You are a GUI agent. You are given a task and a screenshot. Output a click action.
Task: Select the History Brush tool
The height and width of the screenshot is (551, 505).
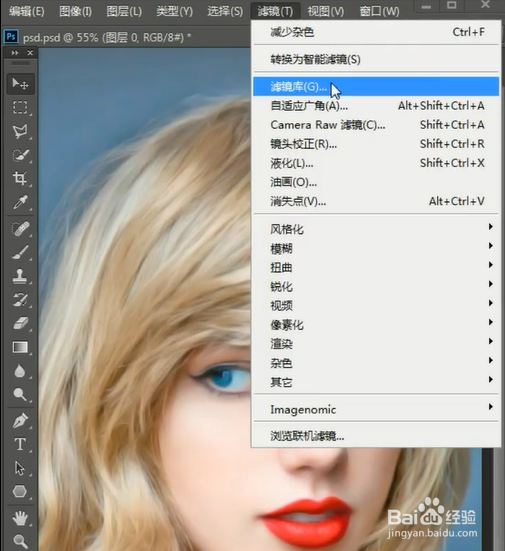(x=20, y=300)
